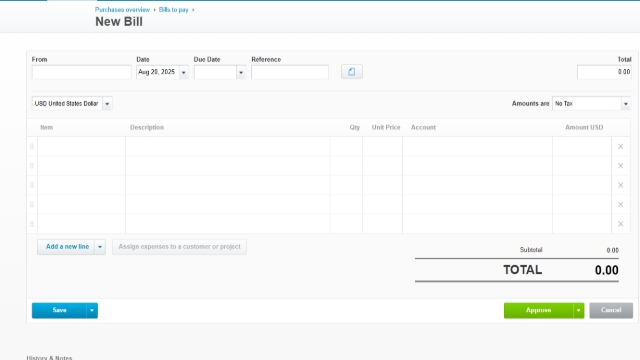Click the first row Item cell
Viewport: 640px width, 360px height.
point(82,147)
